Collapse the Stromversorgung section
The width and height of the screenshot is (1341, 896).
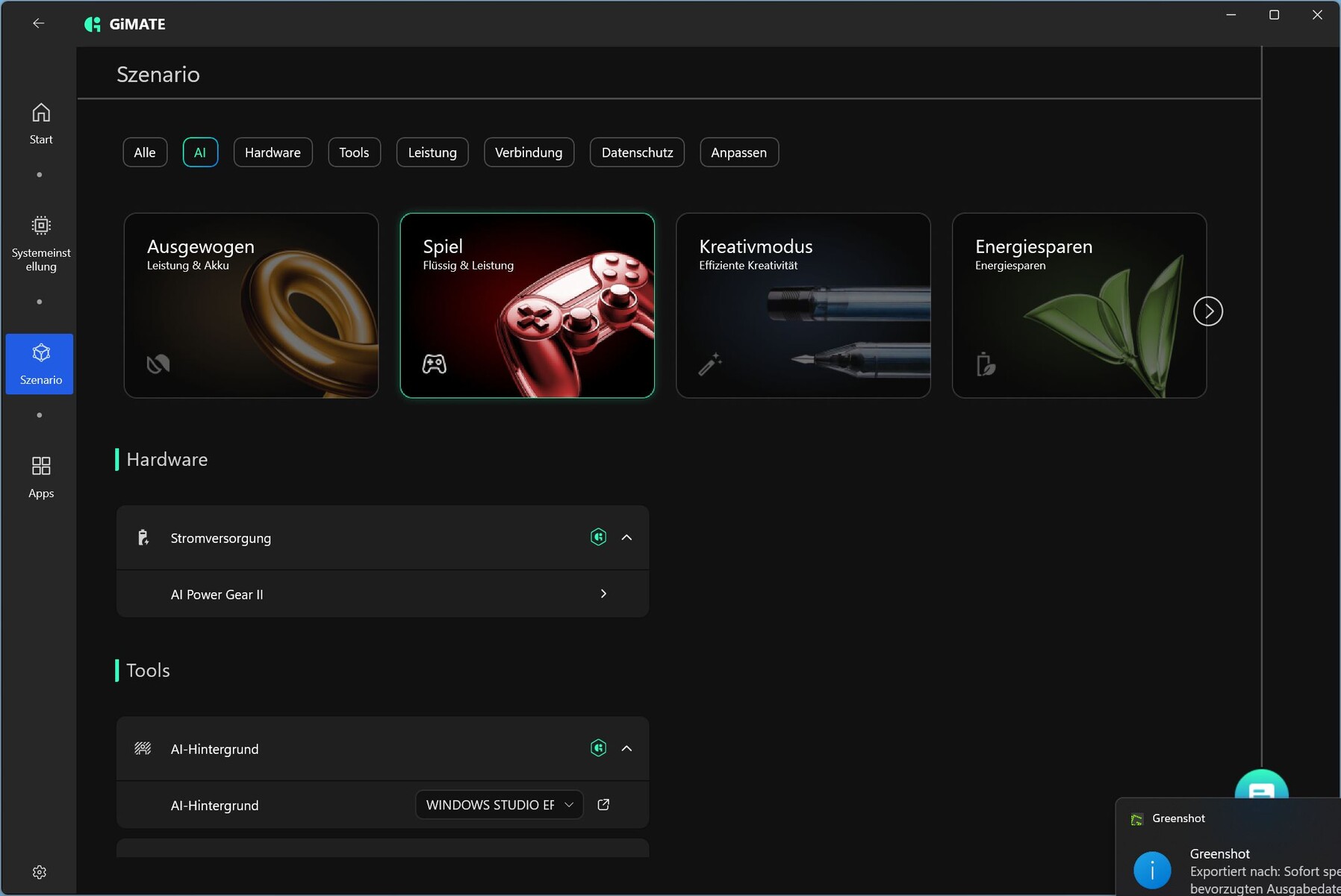coord(626,538)
